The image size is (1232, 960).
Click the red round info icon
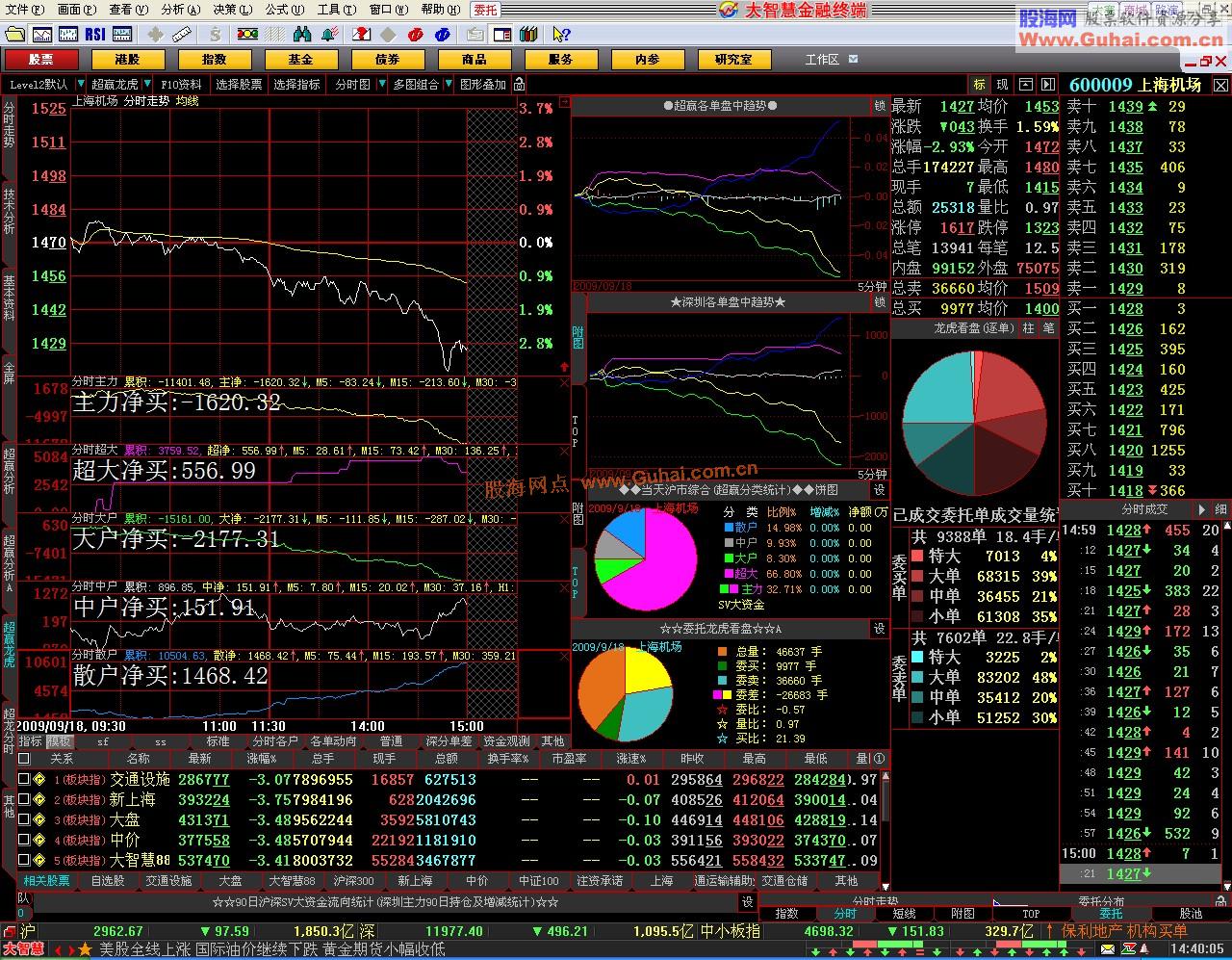(x=415, y=35)
